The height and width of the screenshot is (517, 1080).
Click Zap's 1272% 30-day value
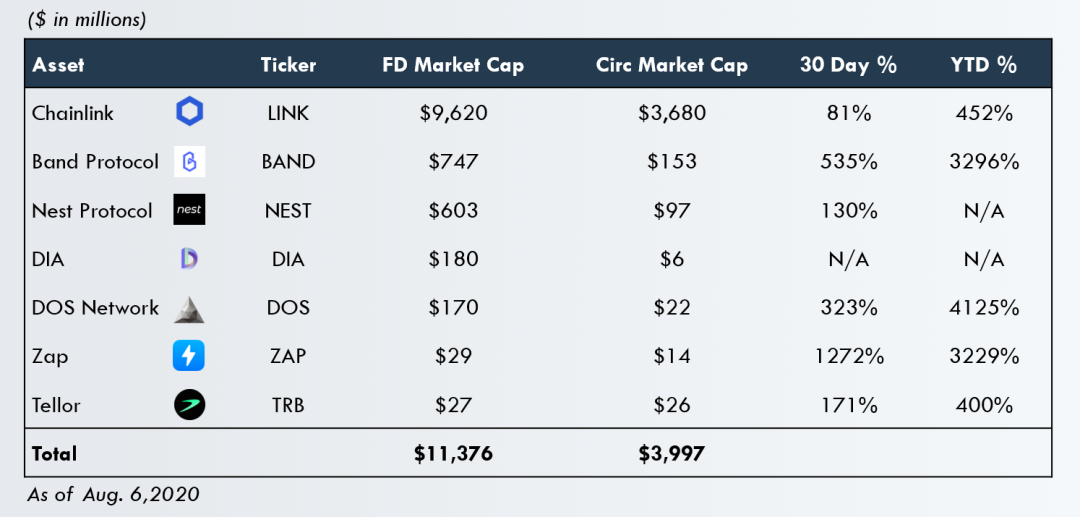[849, 357]
